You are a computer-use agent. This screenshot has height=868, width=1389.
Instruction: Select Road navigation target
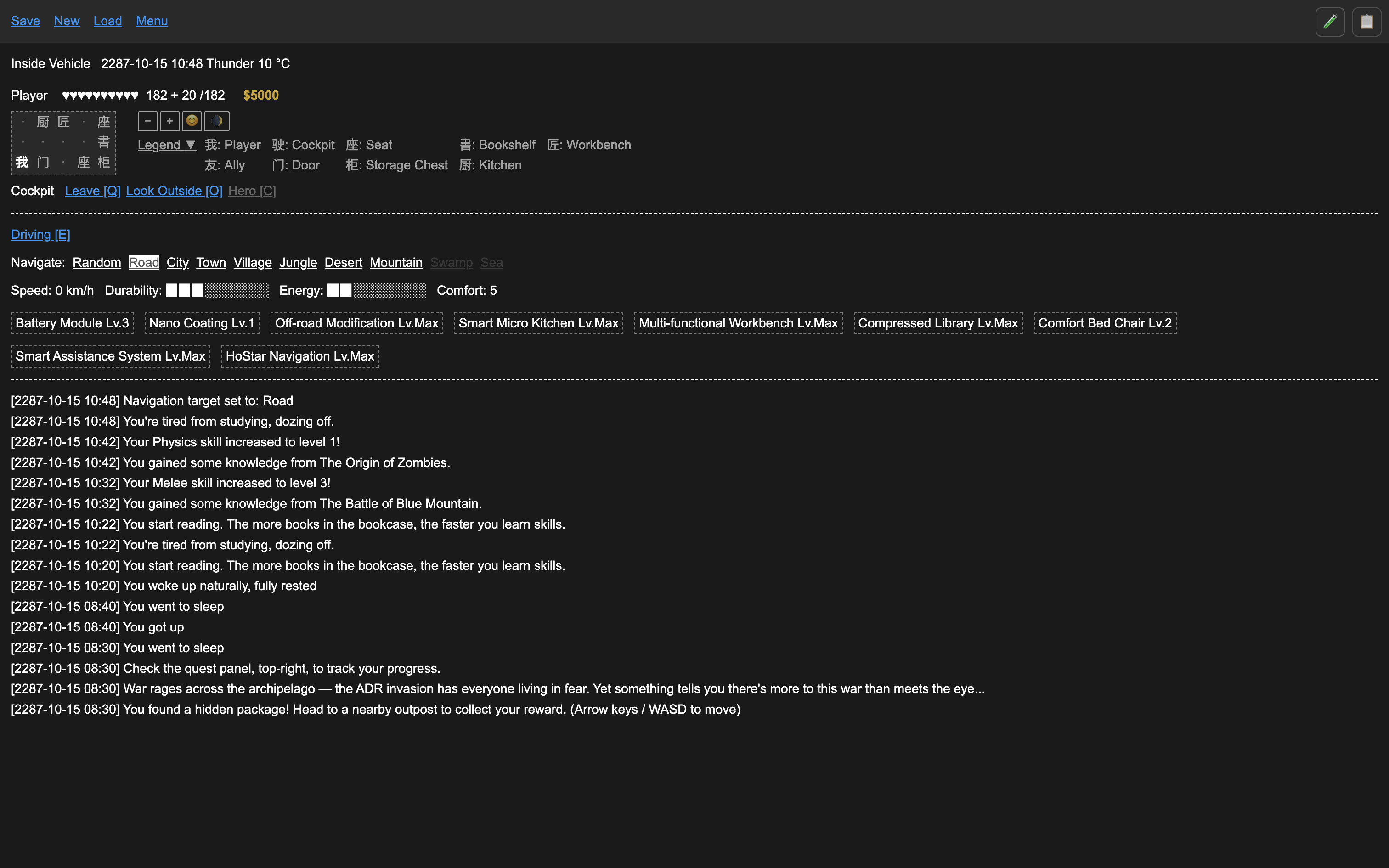[143, 262]
